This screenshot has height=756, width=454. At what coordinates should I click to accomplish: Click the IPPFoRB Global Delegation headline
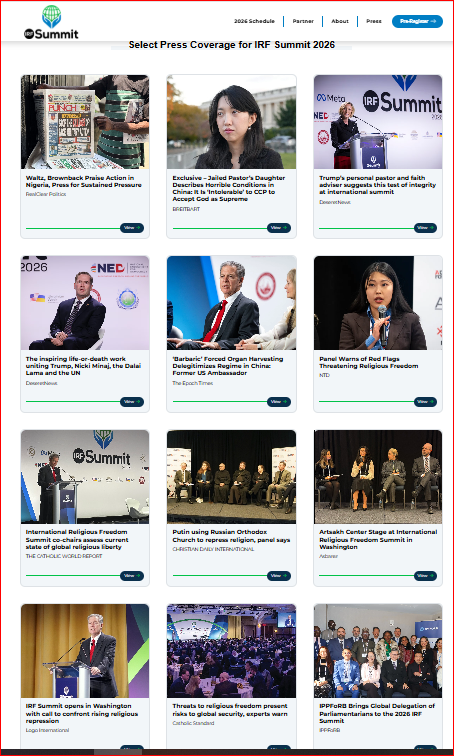tap(377, 713)
